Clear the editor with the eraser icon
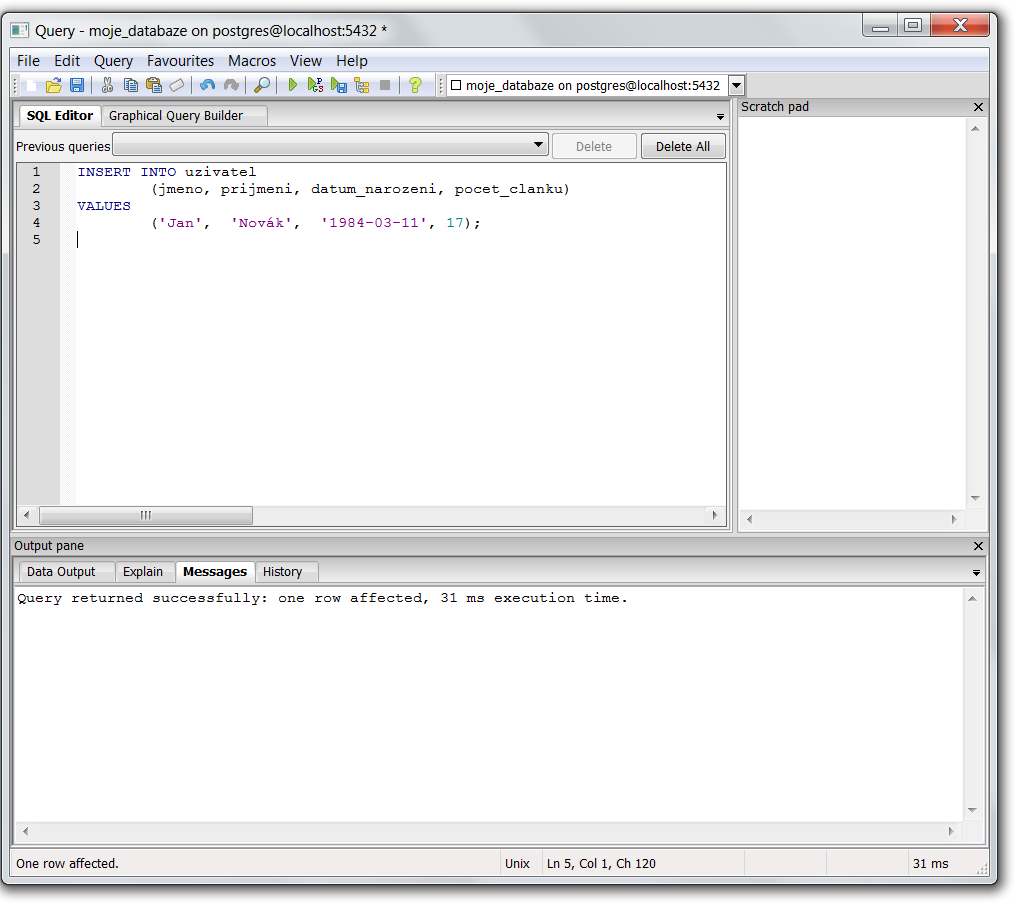The width and height of the screenshot is (1016, 904). tap(177, 86)
